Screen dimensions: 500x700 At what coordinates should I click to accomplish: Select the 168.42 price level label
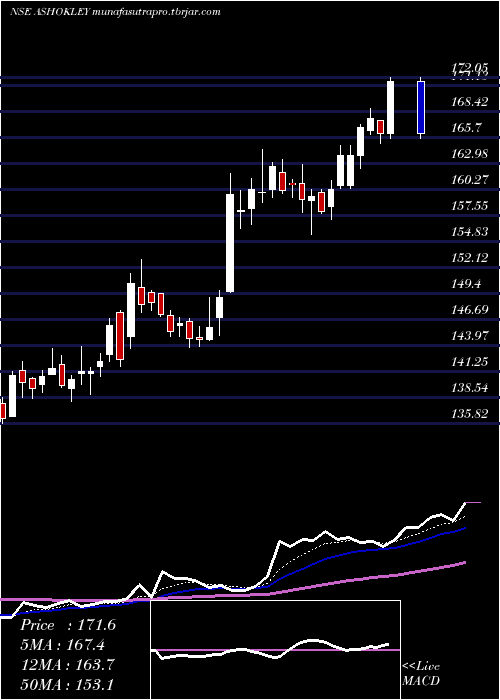click(x=469, y=102)
